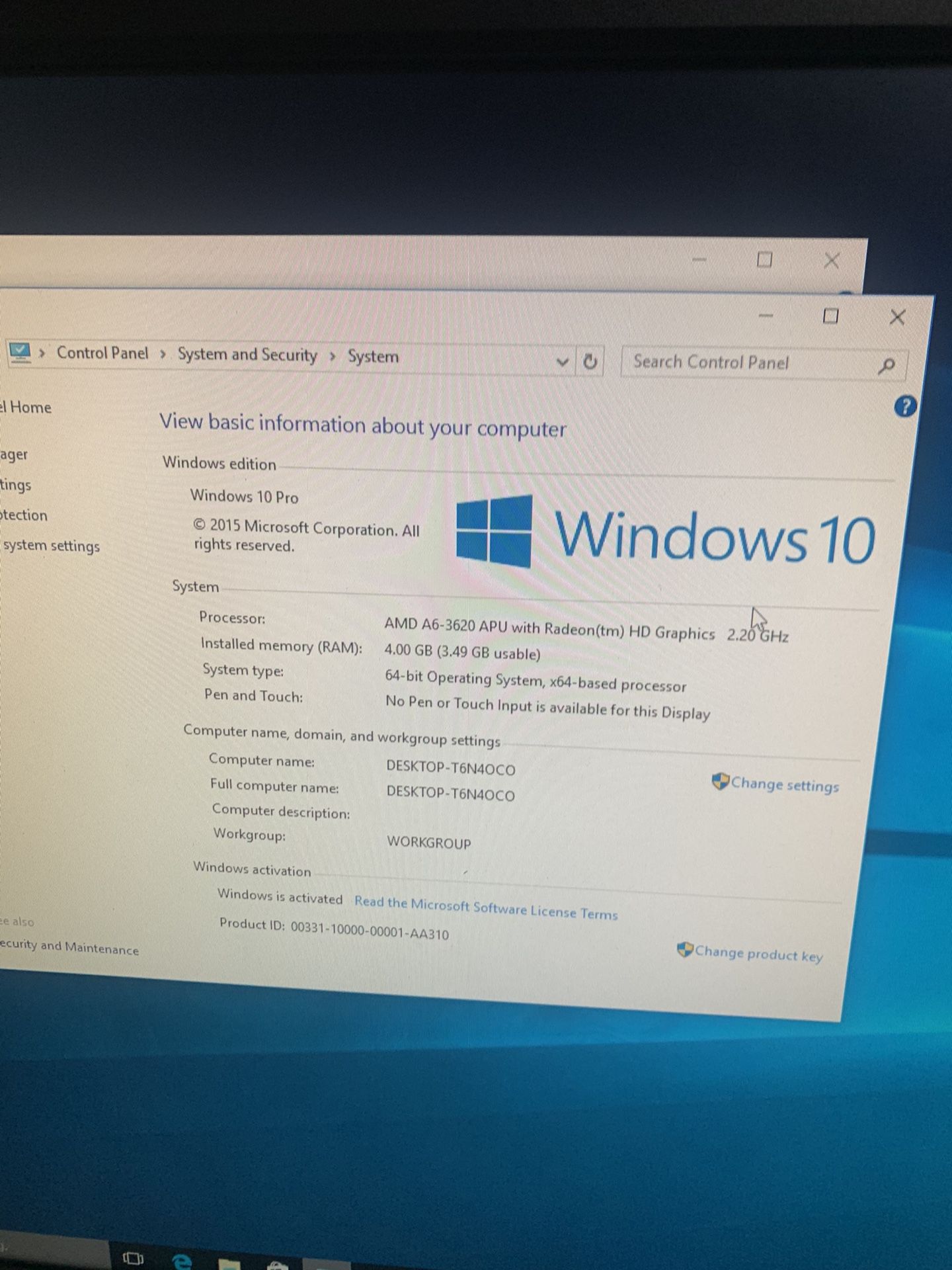This screenshot has height=1270, width=952.
Task: Select the System breadcrumb
Action: [374, 357]
